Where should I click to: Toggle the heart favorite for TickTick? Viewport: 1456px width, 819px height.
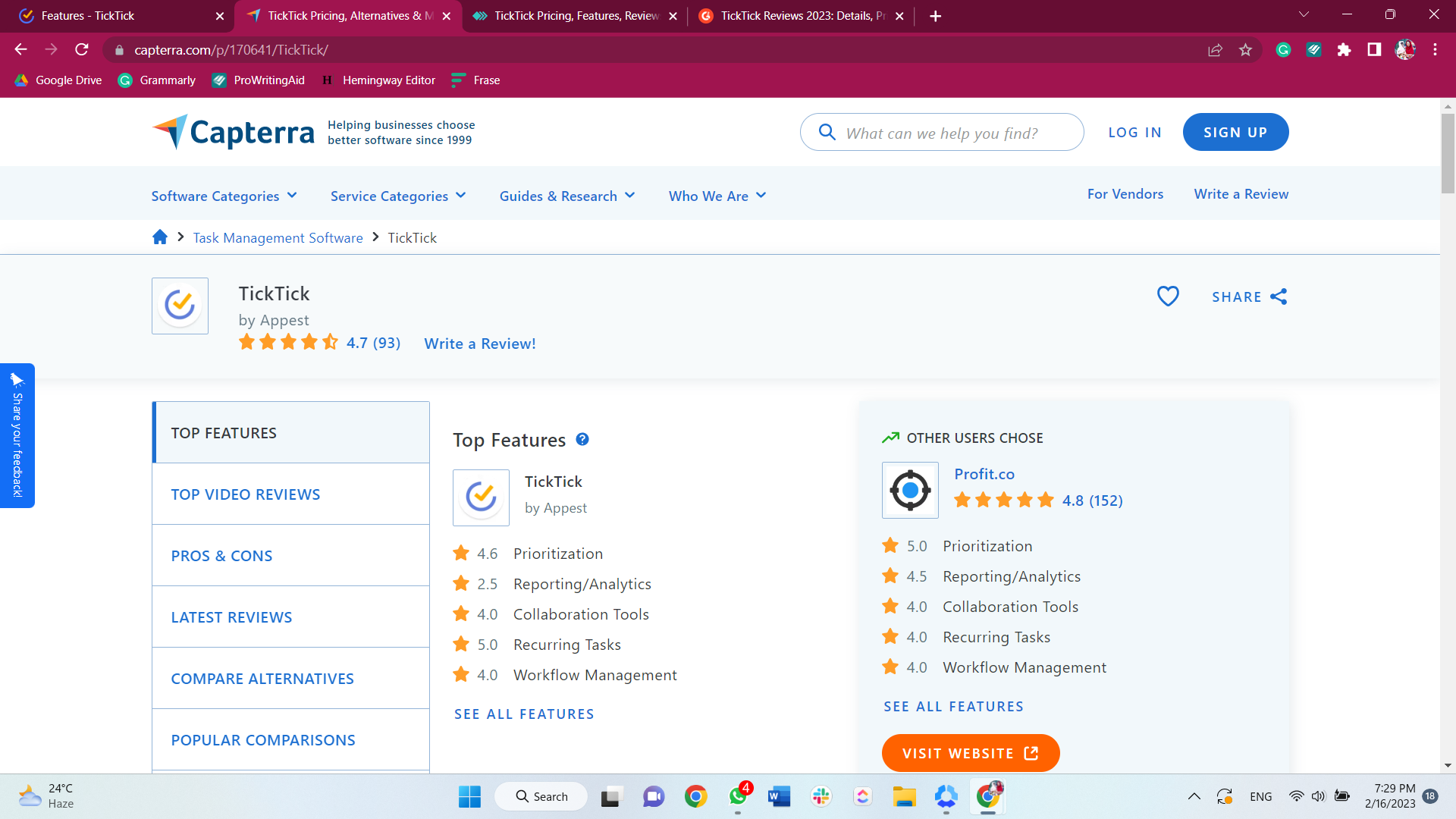[1168, 296]
